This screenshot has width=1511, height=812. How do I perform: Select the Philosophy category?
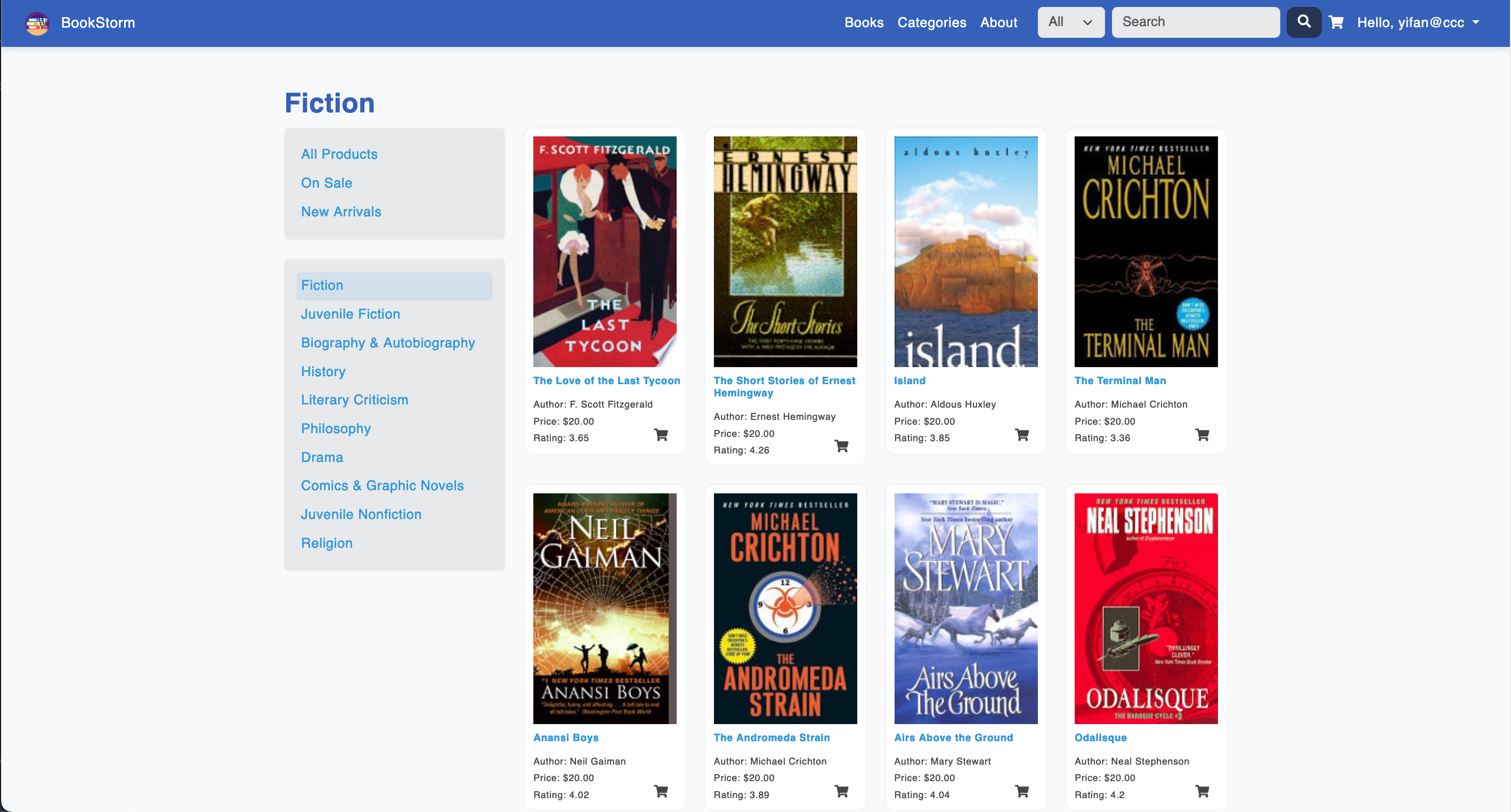(x=336, y=428)
